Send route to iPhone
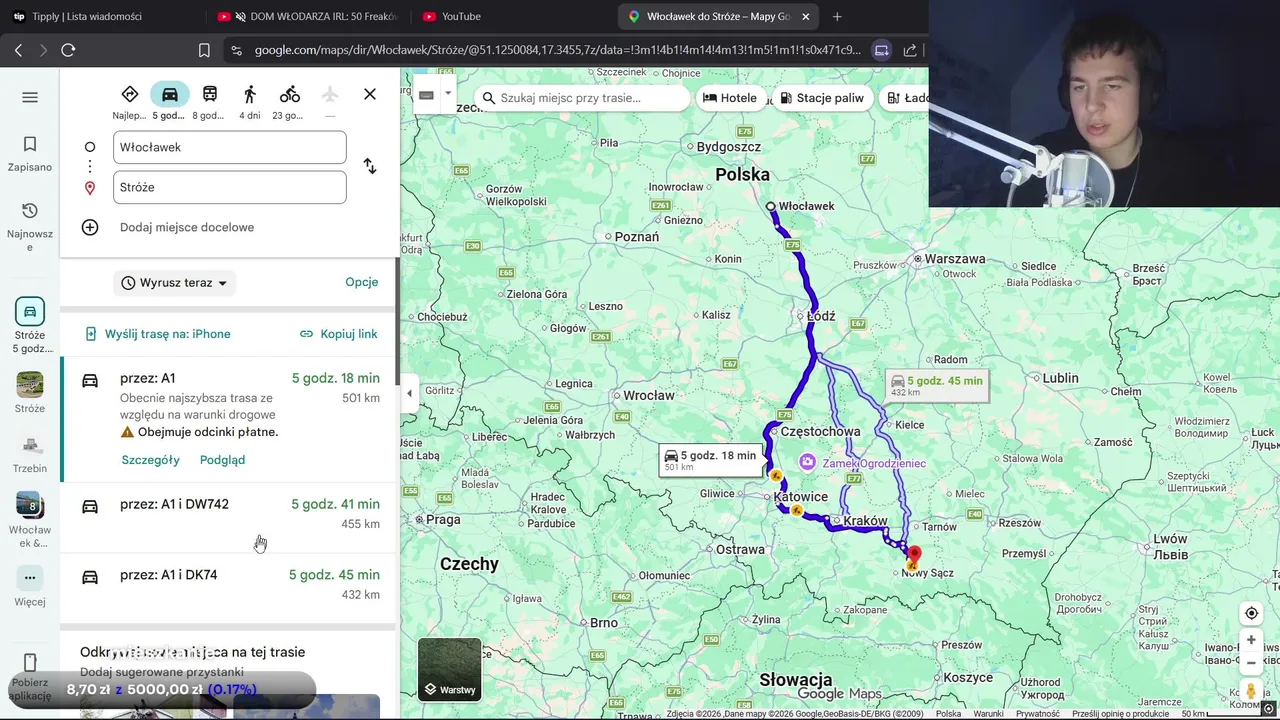This screenshot has height=720, width=1280. pyautogui.click(x=158, y=334)
